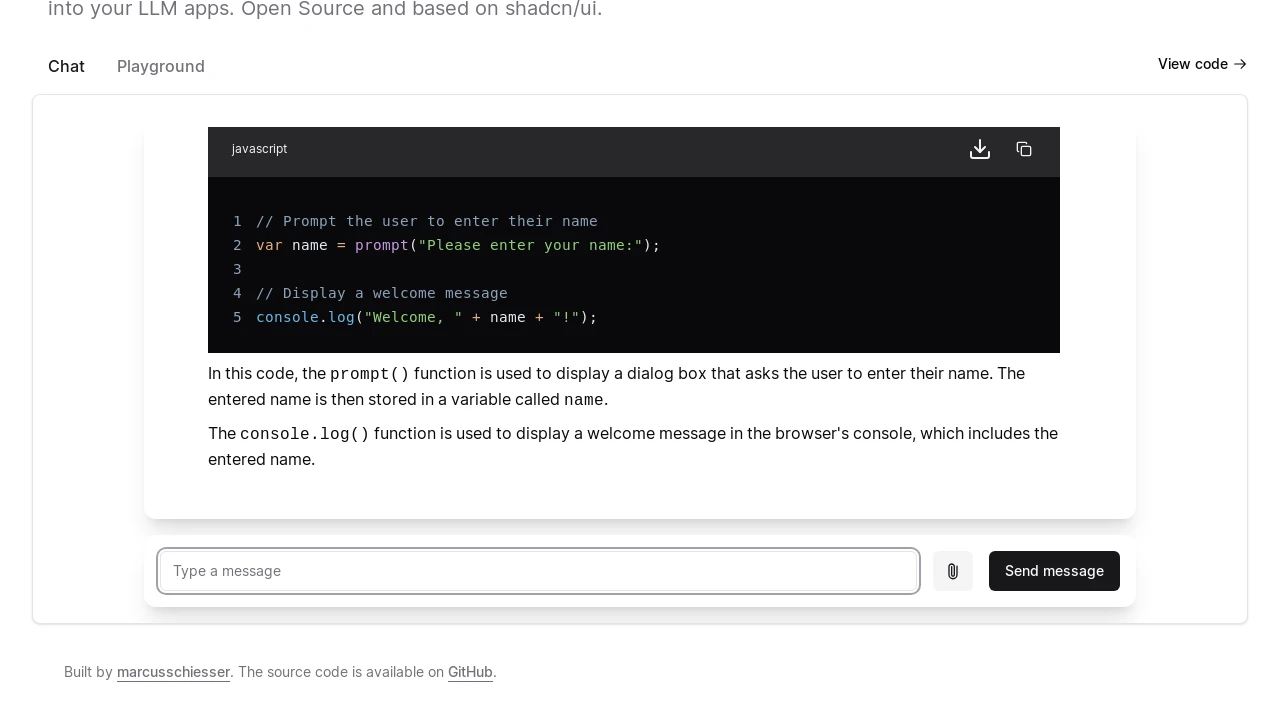
Task: Click the arrow beside View code
Action: (1240, 64)
